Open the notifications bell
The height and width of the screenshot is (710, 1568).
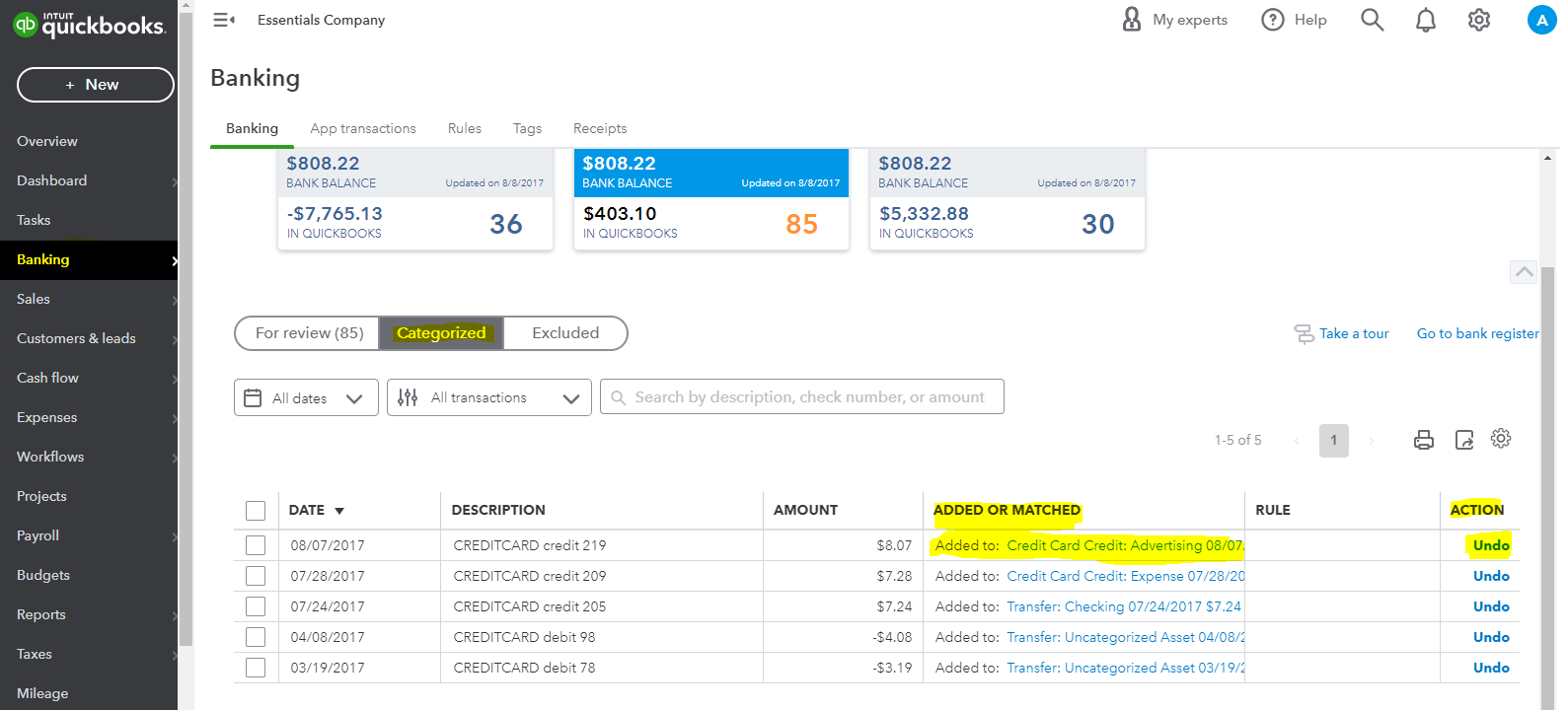(1426, 20)
